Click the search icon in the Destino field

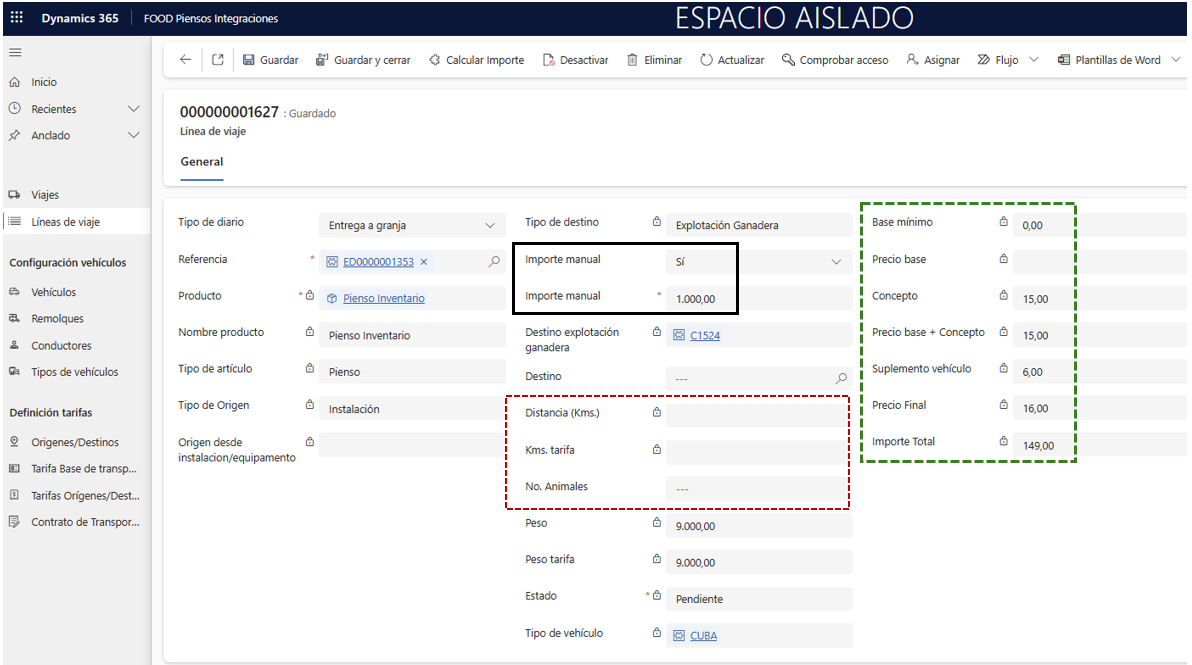tap(841, 379)
